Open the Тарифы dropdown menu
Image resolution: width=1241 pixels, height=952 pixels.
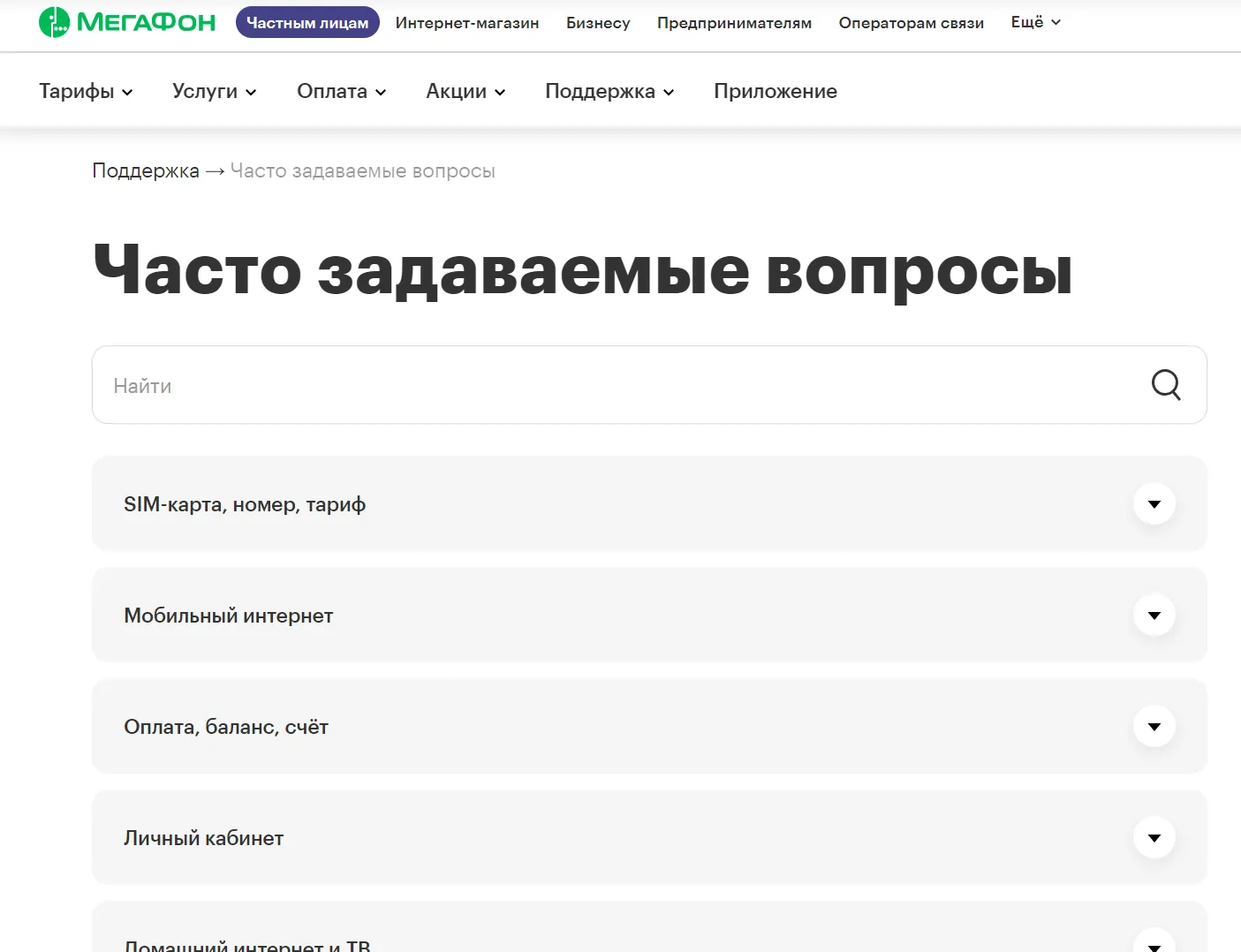tap(86, 92)
